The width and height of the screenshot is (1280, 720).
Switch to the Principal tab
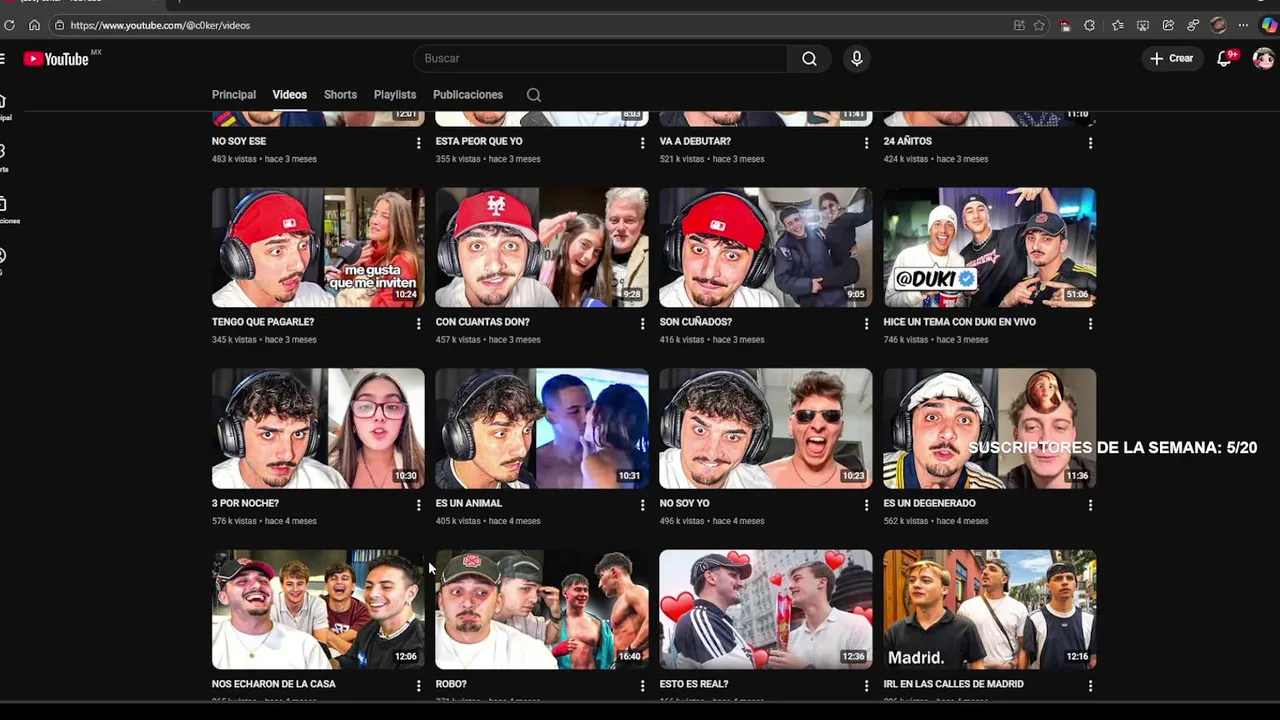coord(234,95)
